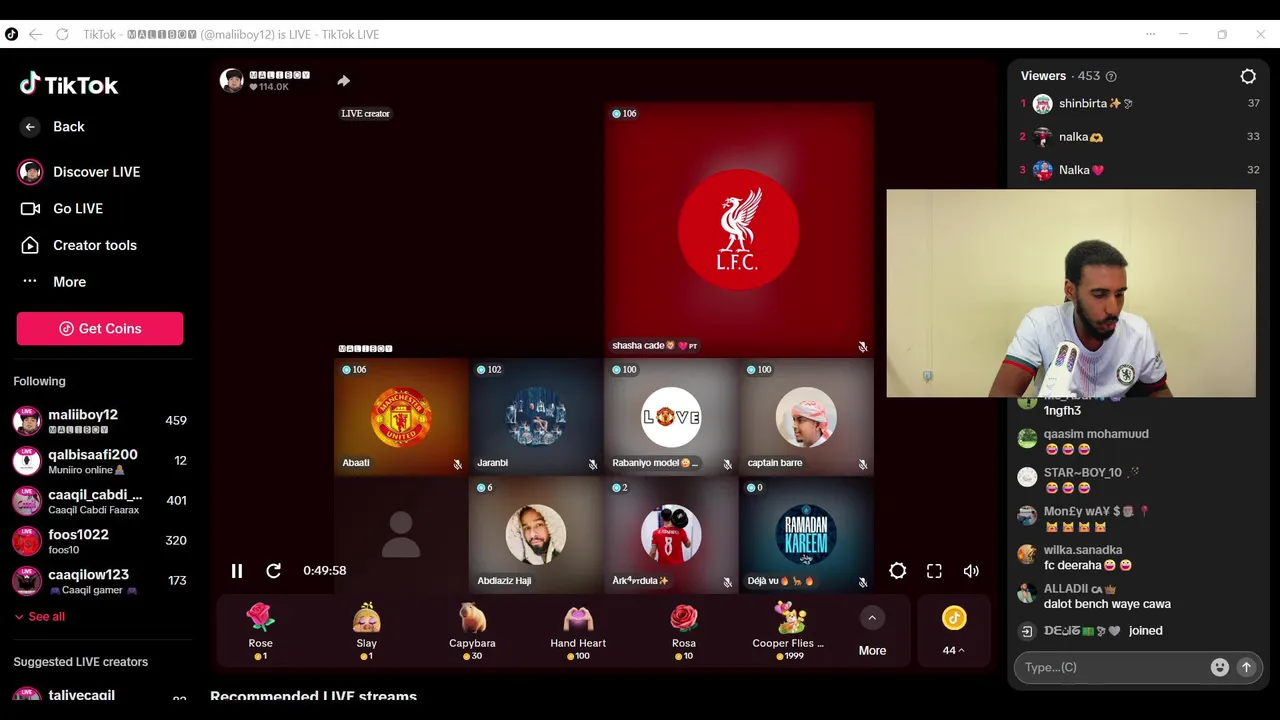The height and width of the screenshot is (720, 1280).
Task: Open the More menu in sidebar
Action: point(54,282)
